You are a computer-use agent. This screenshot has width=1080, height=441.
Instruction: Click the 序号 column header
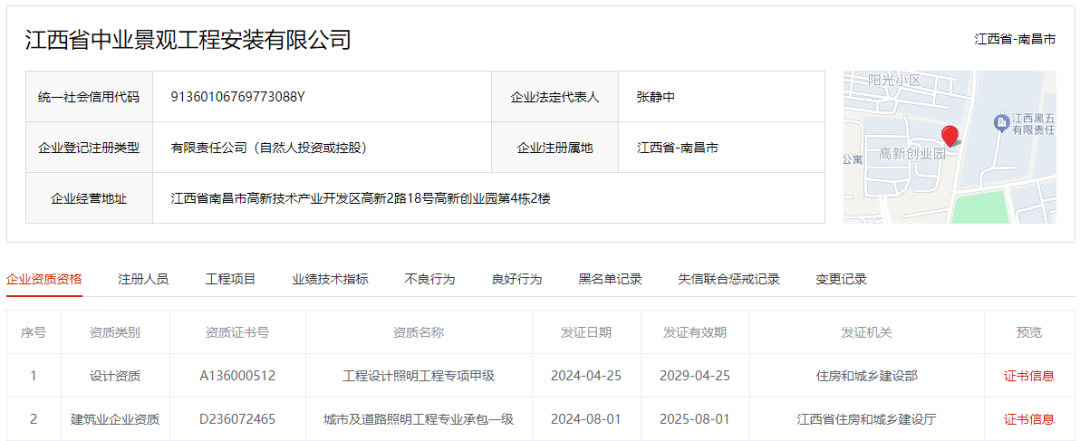tap(34, 332)
